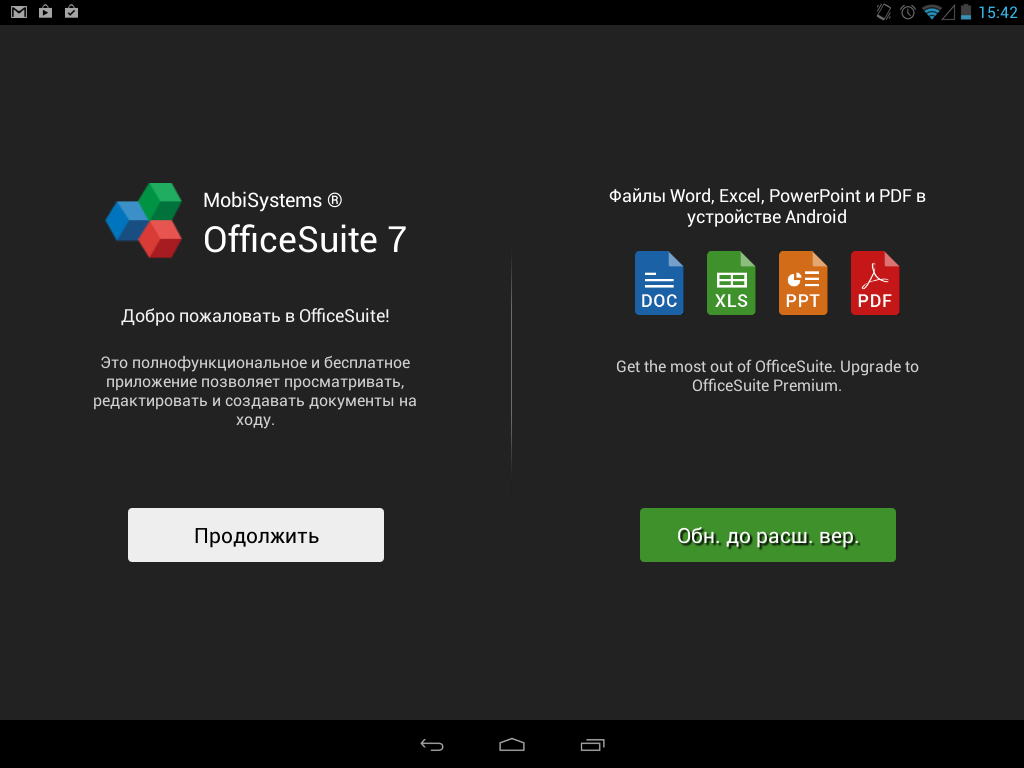This screenshot has height=768, width=1024.
Task: Open the checkmark bag notification icon
Action: point(71,12)
